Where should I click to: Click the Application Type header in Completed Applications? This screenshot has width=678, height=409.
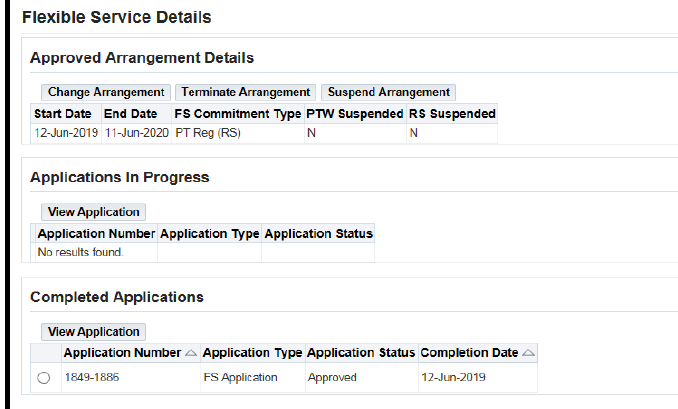(x=252, y=353)
